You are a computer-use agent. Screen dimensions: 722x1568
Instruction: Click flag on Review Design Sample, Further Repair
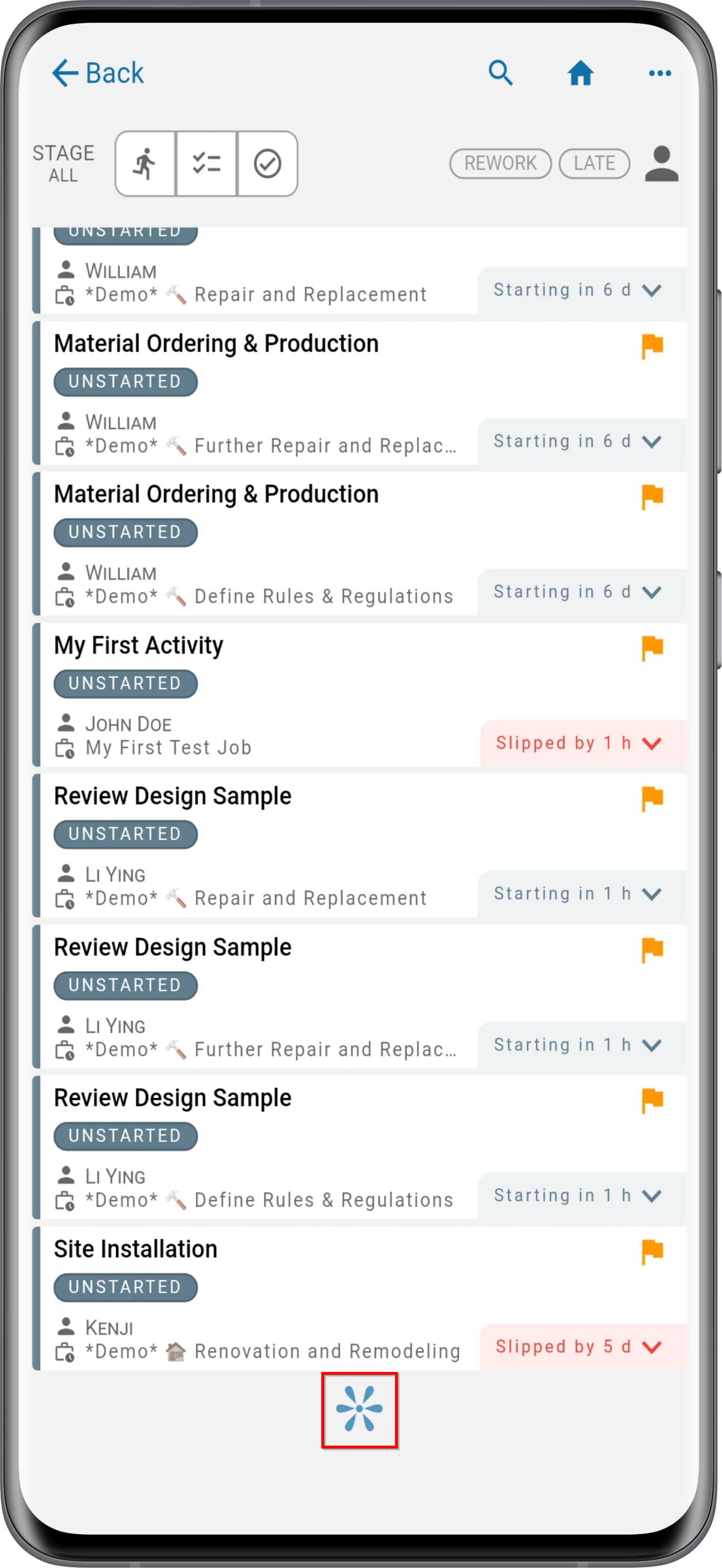coord(652,950)
